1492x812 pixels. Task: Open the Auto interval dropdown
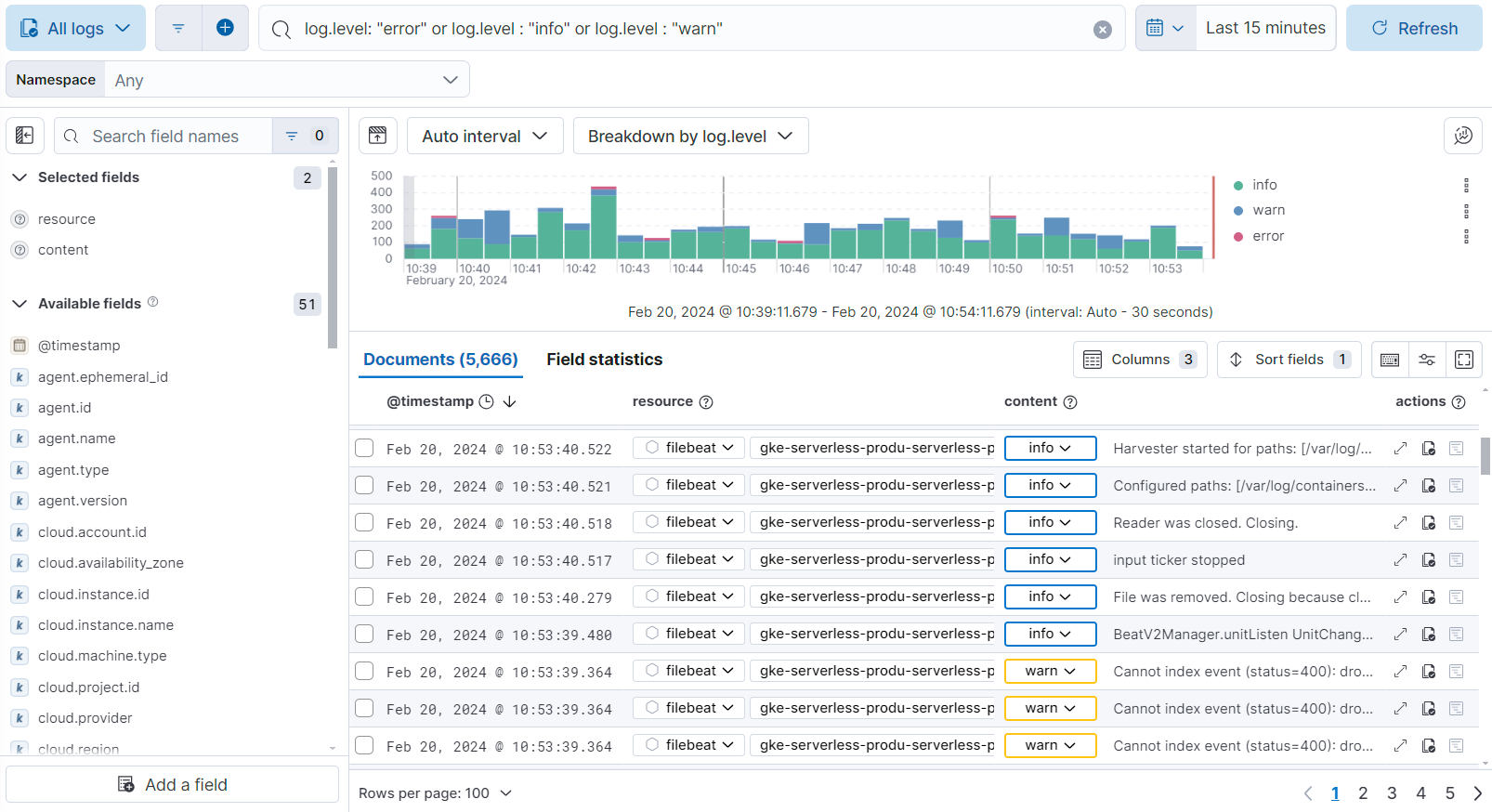pyautogui.click(x=485, y=136)
